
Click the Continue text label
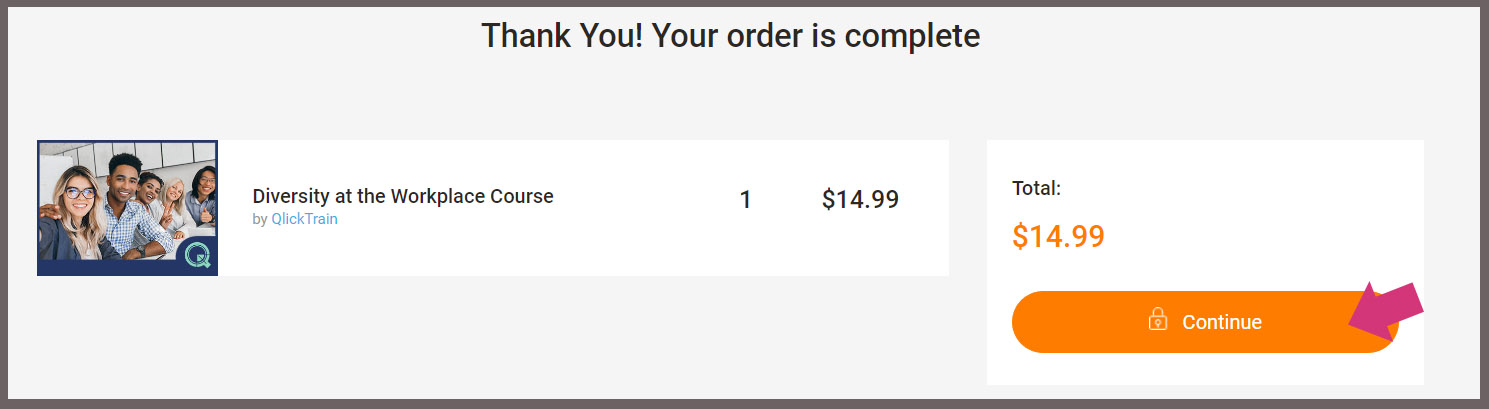coord(1222,322)
